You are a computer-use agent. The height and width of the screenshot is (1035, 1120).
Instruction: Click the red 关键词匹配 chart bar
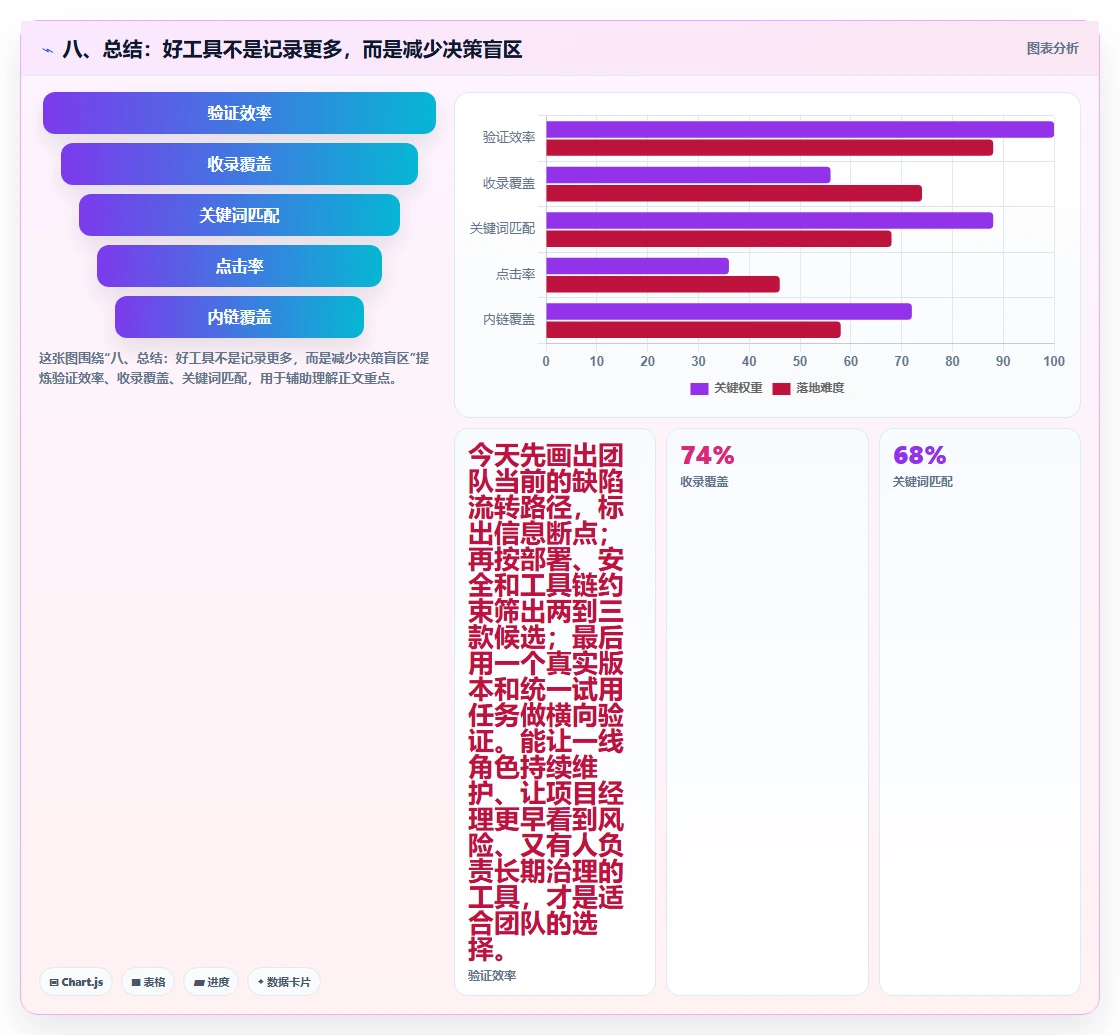point(719,239)
